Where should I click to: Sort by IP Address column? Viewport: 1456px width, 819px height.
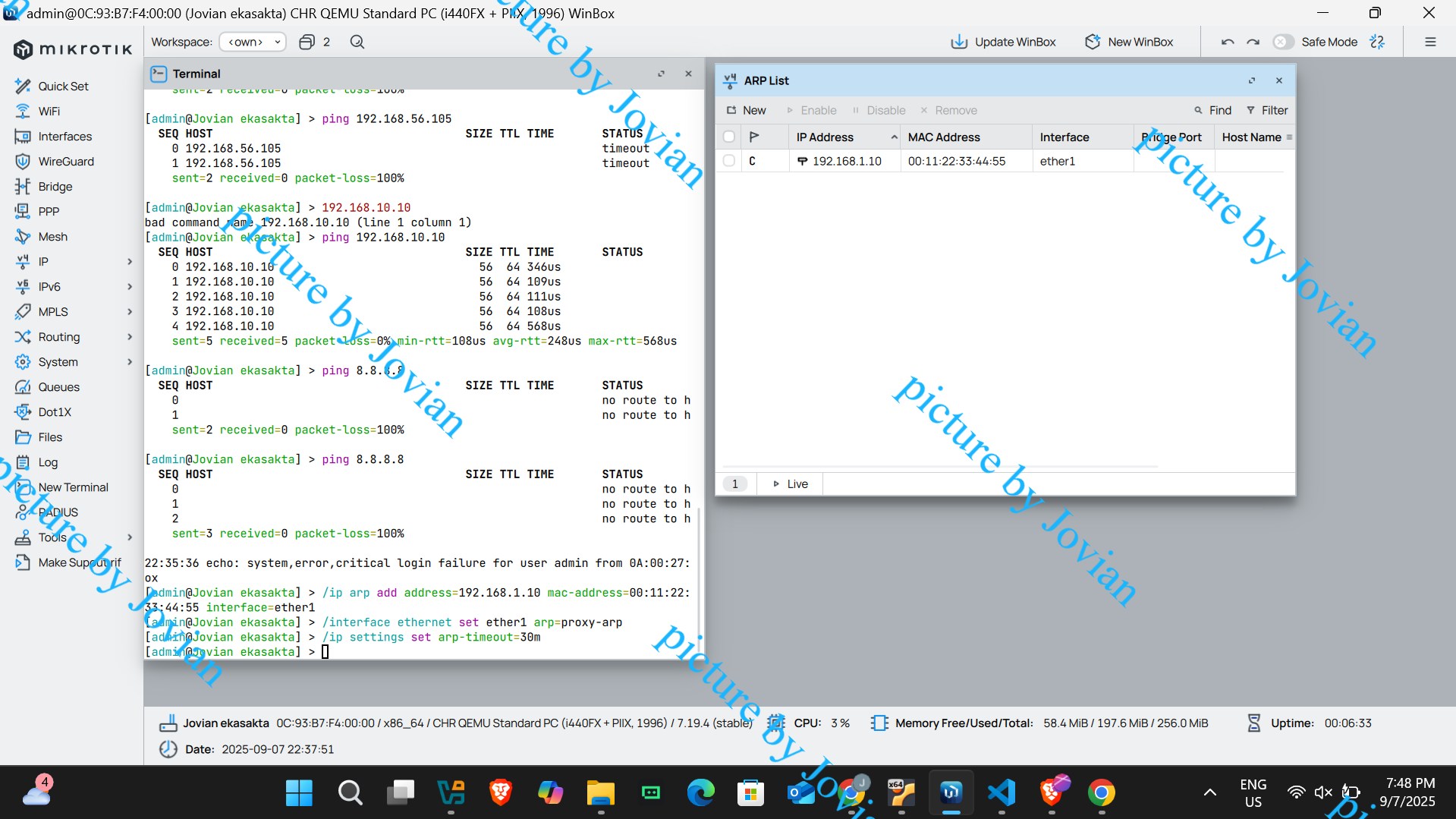tap(845, 137)
